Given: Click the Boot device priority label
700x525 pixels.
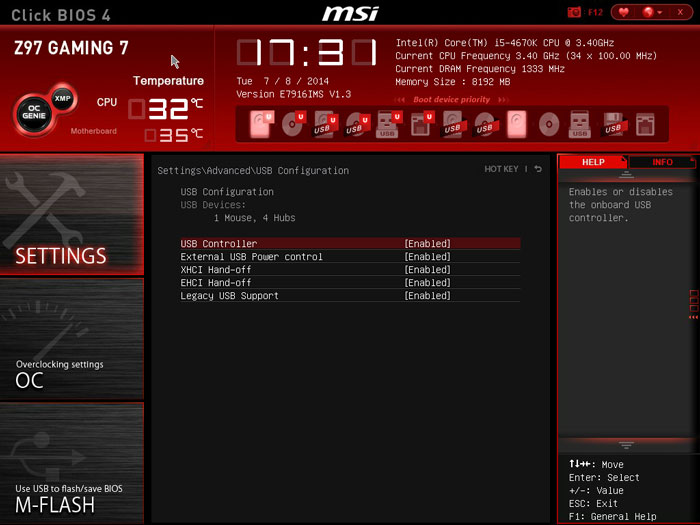Looking at the screenshot, I should [x=451, y=100].
